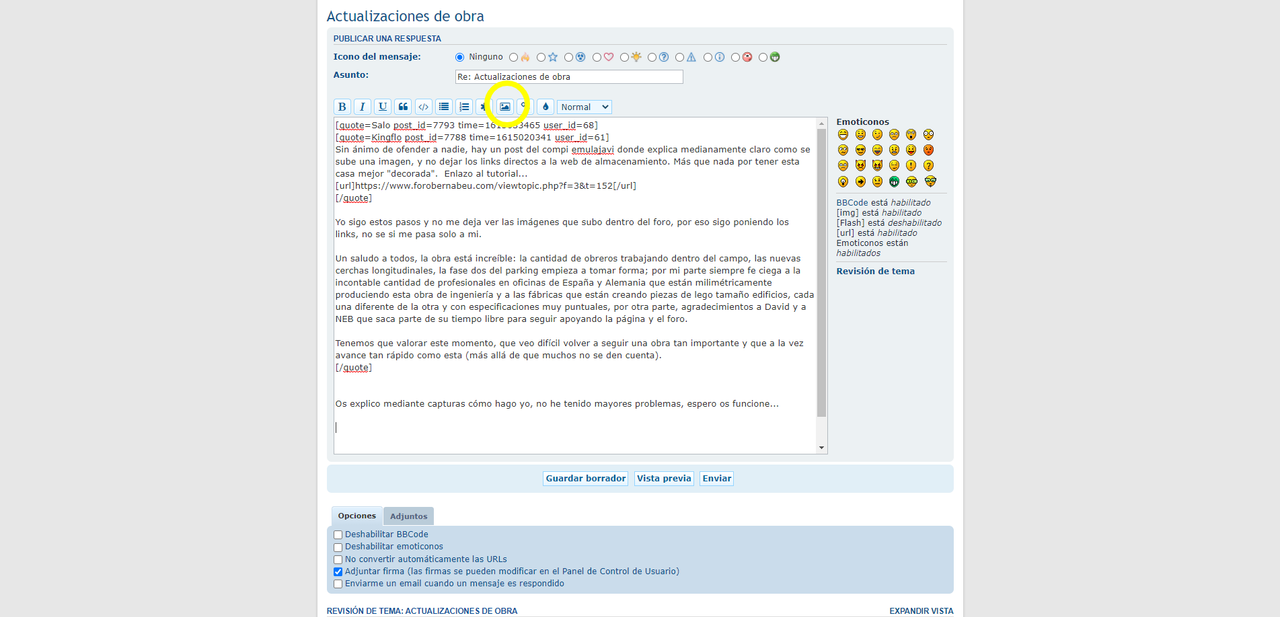Check Enviarme un email cuando responden
The height and width of the screenshot is (617, 1280).
click(x=338, y=584)
